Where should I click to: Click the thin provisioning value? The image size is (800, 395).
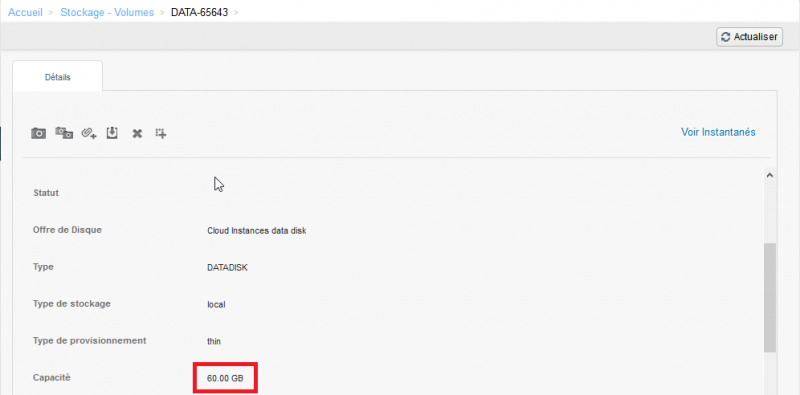point(214,341)
